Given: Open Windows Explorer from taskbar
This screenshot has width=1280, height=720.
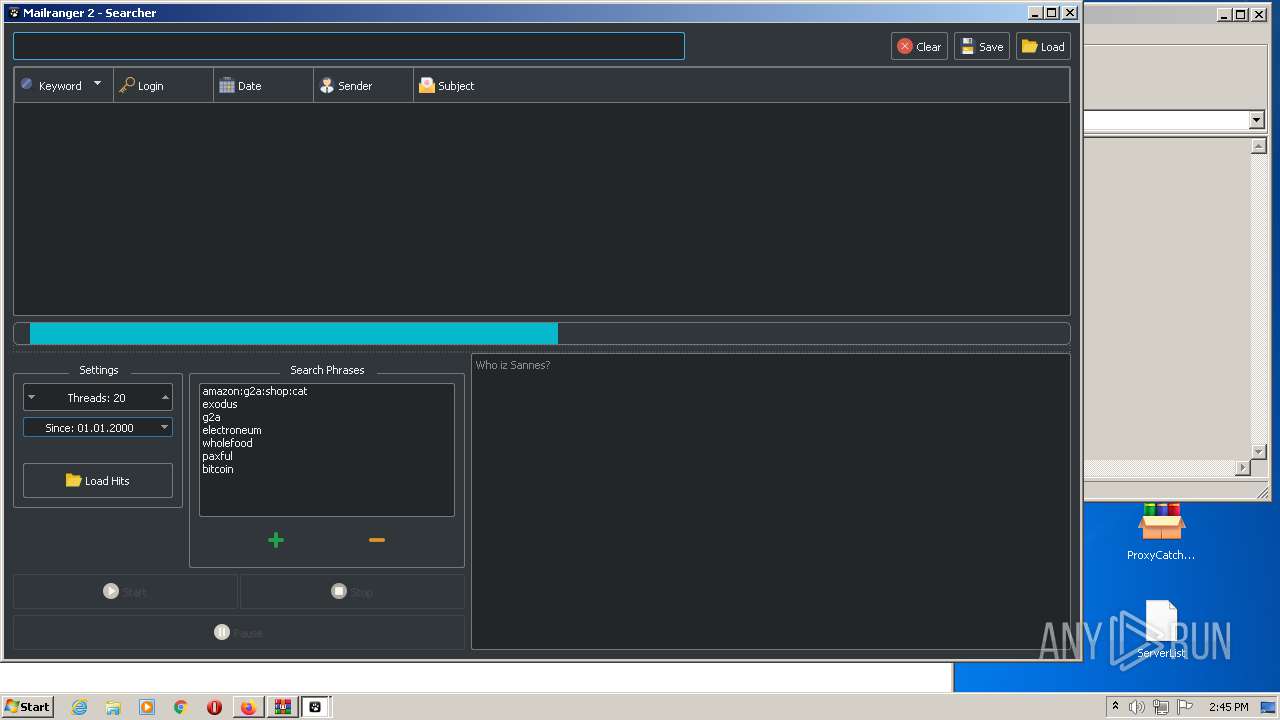Looking at the screenshot, I should tap(113, 707).
